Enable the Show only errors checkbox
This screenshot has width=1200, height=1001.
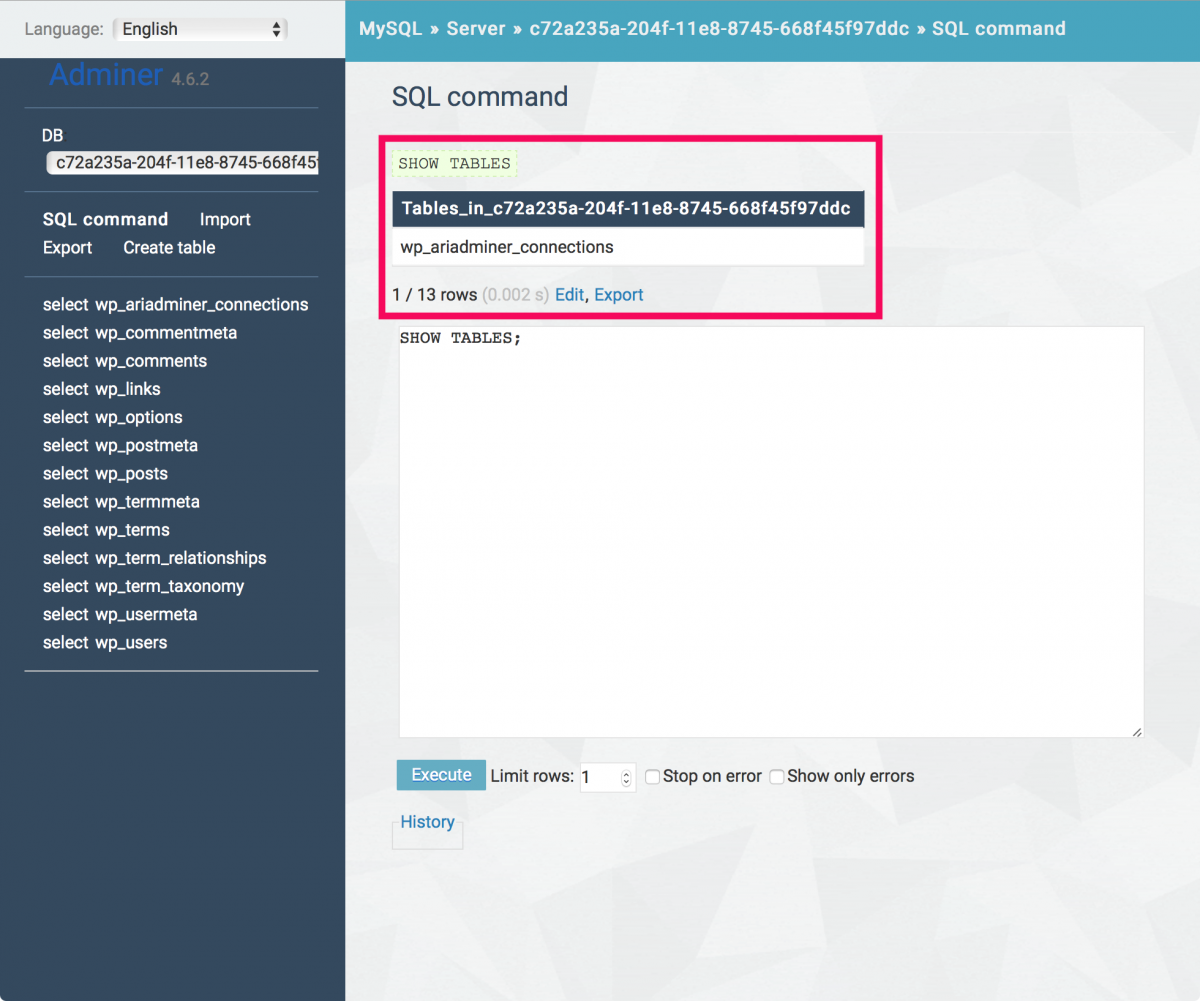click(x=777, y=776)
